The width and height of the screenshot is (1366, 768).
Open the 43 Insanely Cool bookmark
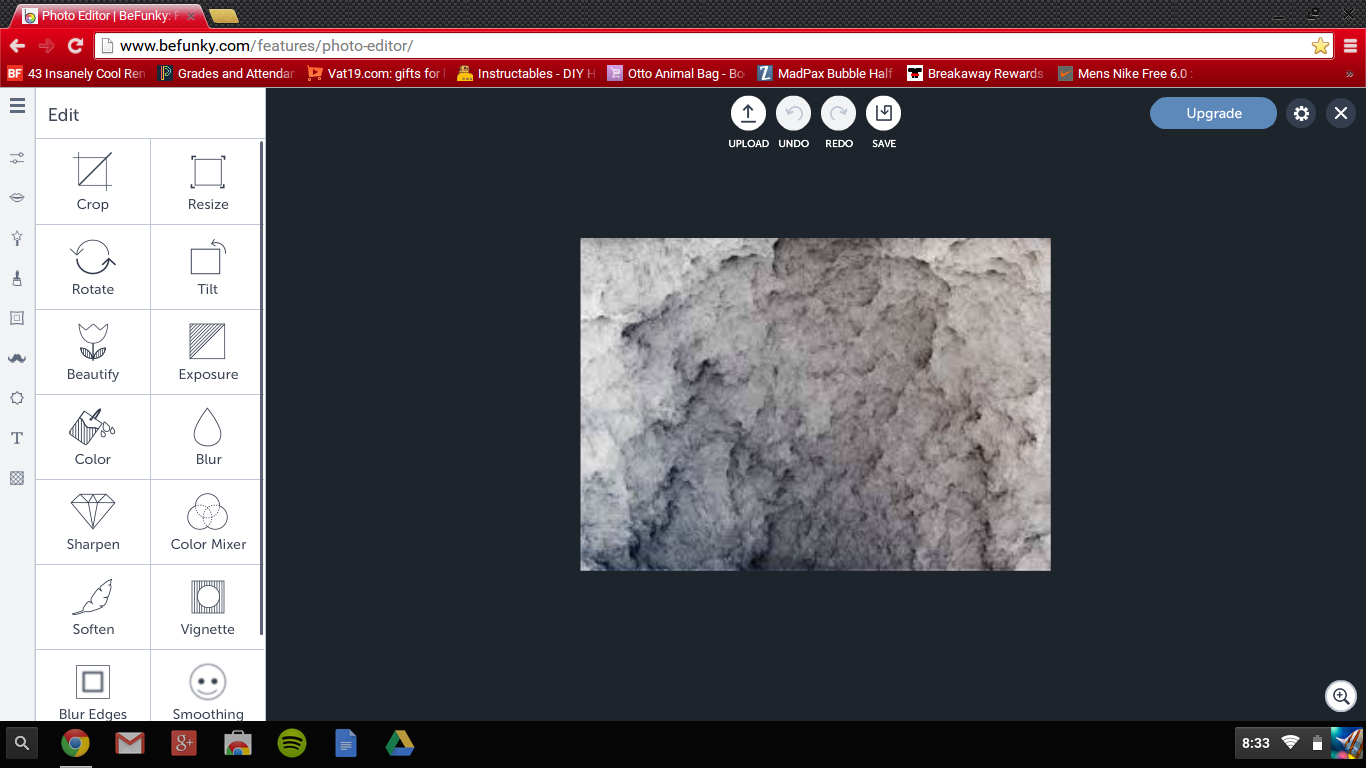coord(76,74)
